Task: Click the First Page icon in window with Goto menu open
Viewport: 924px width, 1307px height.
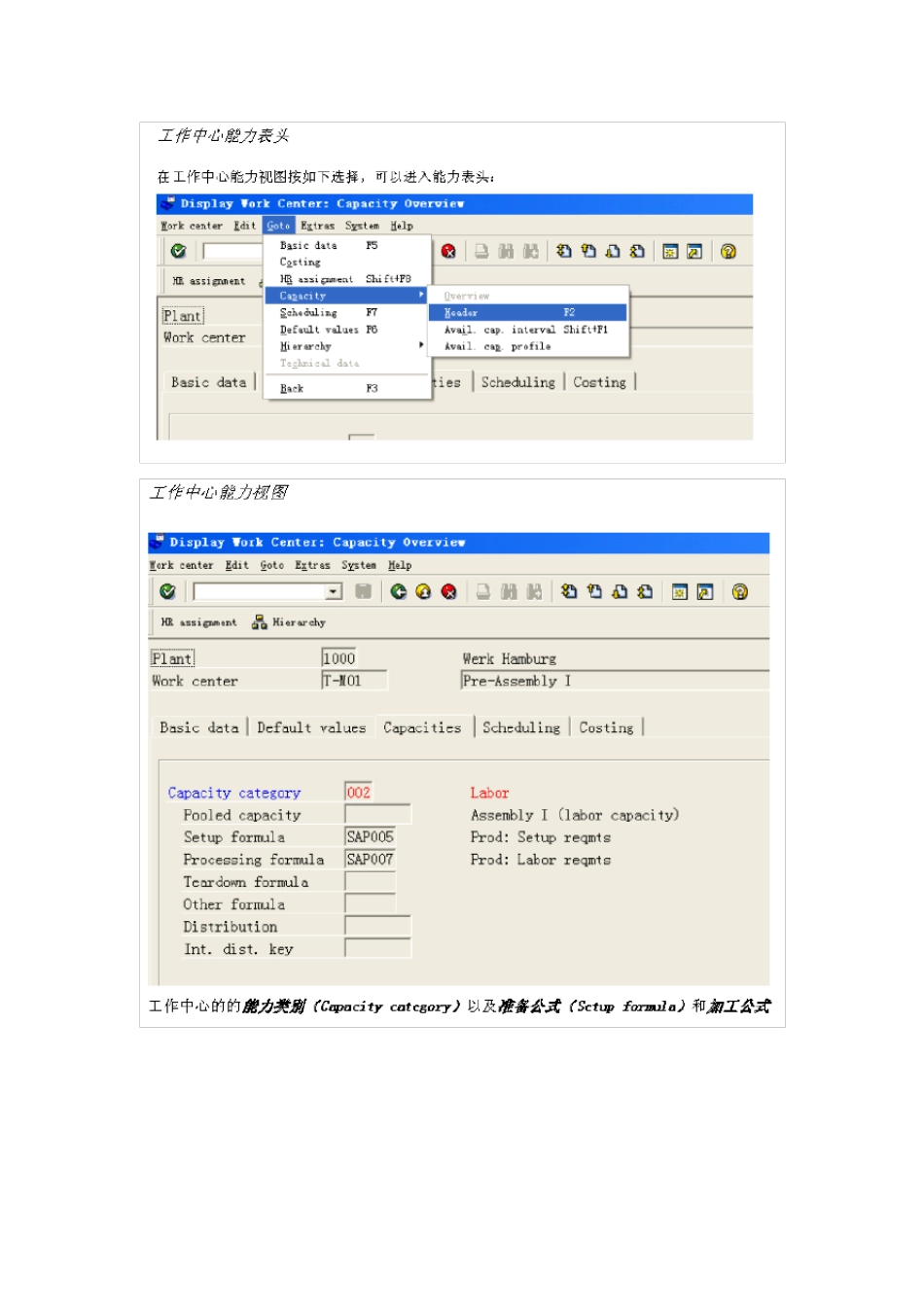Action: click(564, 251)
